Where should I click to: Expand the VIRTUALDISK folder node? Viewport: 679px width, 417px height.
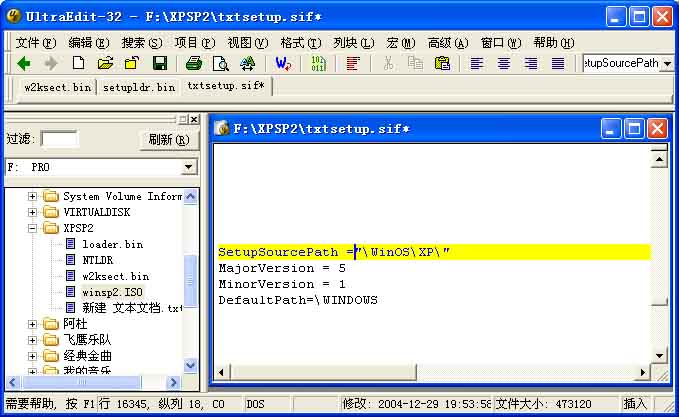[32, 212]
